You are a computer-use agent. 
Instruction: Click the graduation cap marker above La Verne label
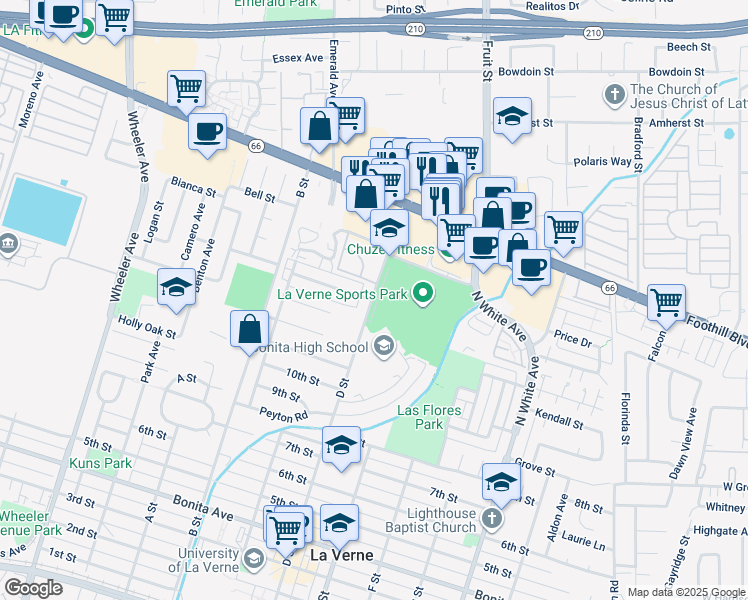[x=340, y=521]
